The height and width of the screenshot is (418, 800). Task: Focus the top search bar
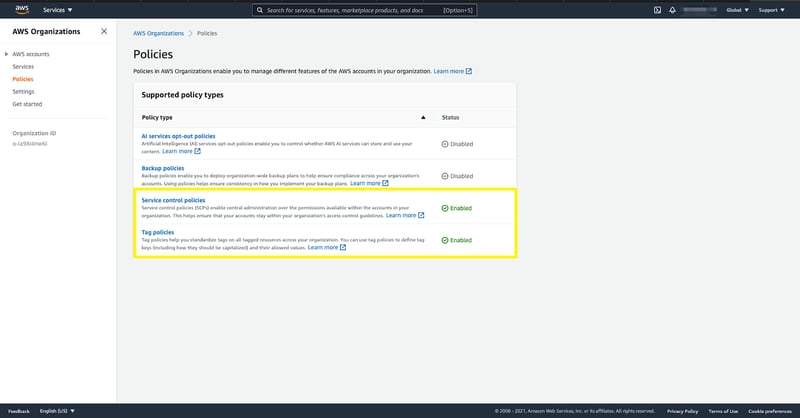(x=364, y=10)
